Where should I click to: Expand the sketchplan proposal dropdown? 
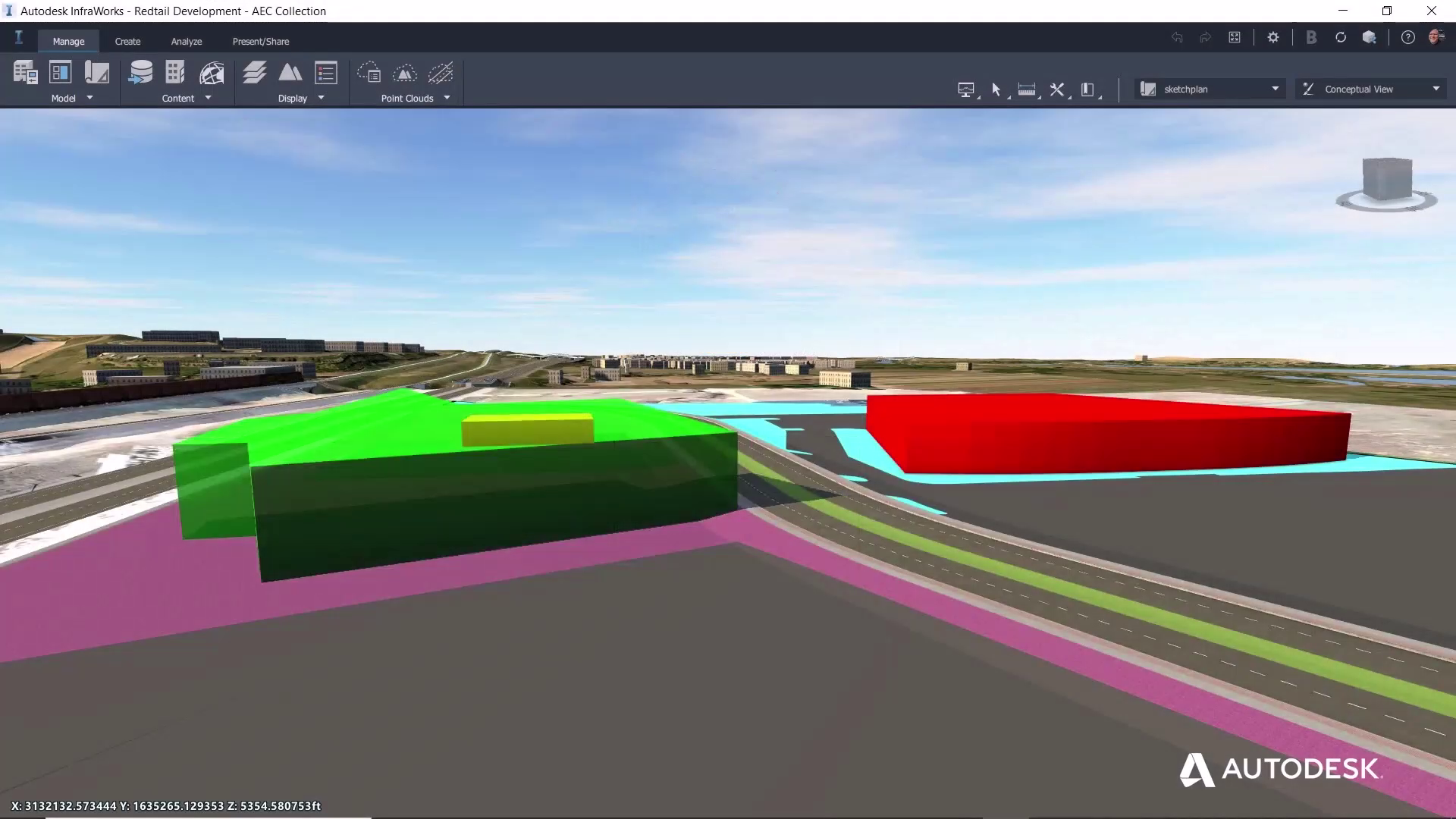point(1276,89)
